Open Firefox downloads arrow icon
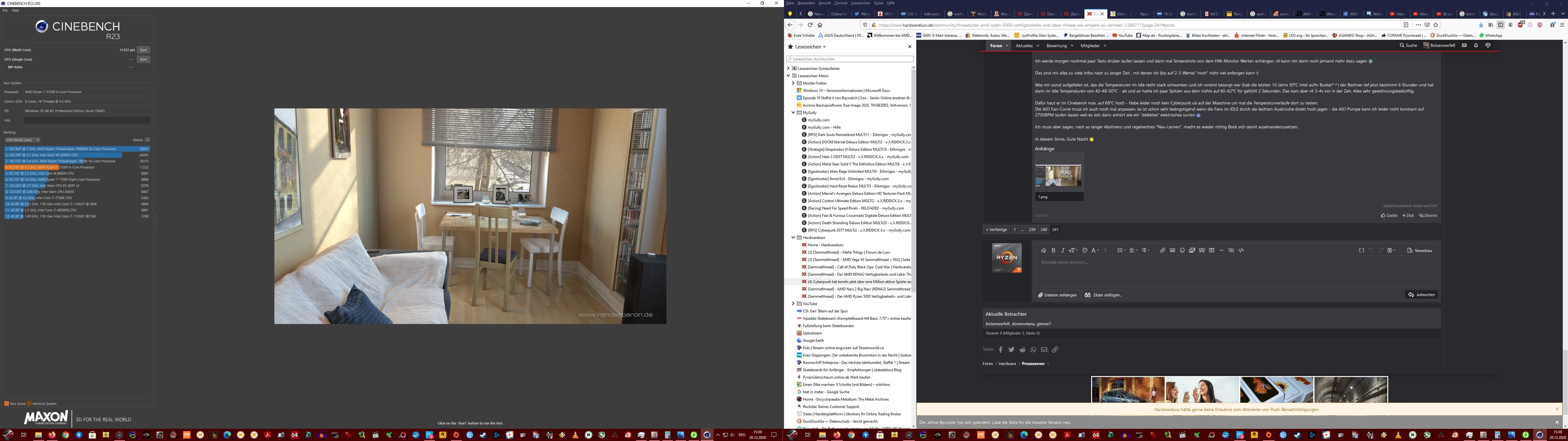 tap(1481, 25)
